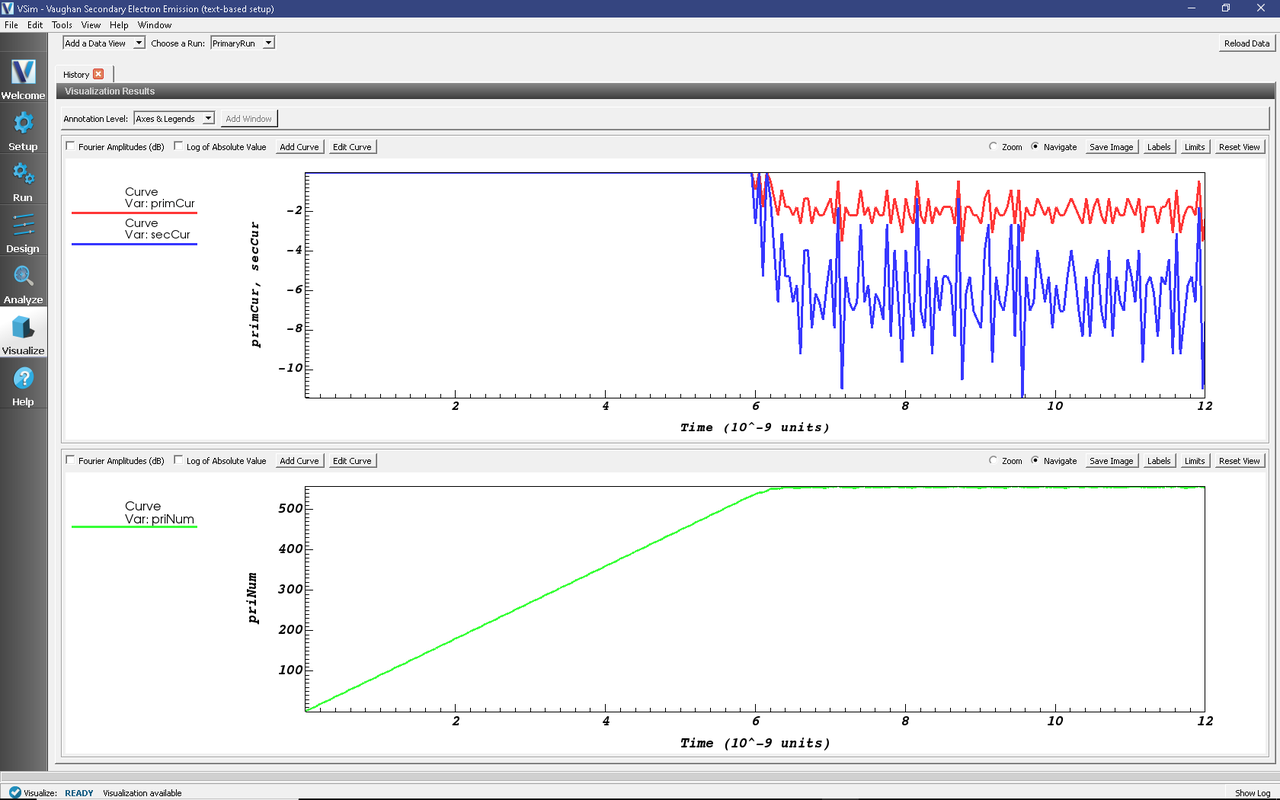Open the Welcome sidebar panel
Screen dimensions: 1280x800
23,79
